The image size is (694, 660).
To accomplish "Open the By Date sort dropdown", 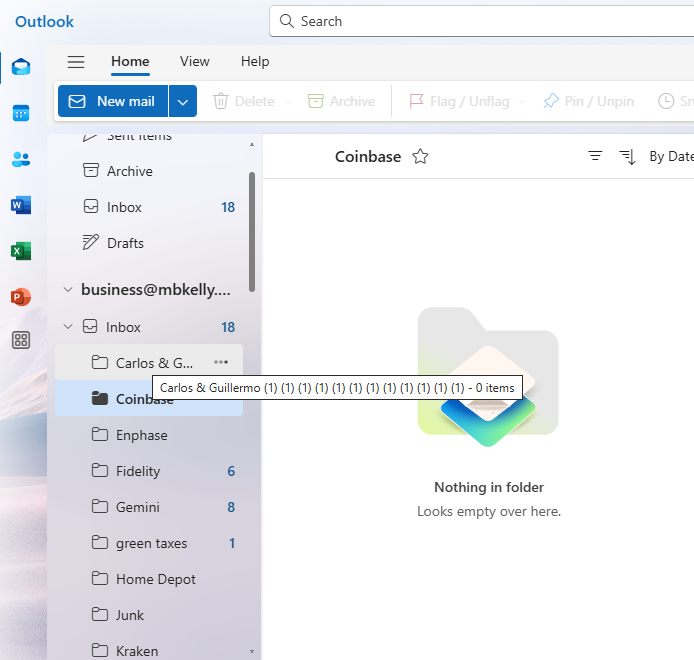I will point(671,157).
